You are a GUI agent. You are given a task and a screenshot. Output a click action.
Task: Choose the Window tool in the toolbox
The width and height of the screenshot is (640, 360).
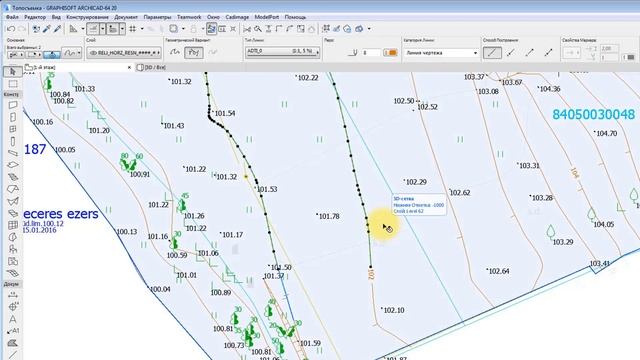[x=13, y=129]
